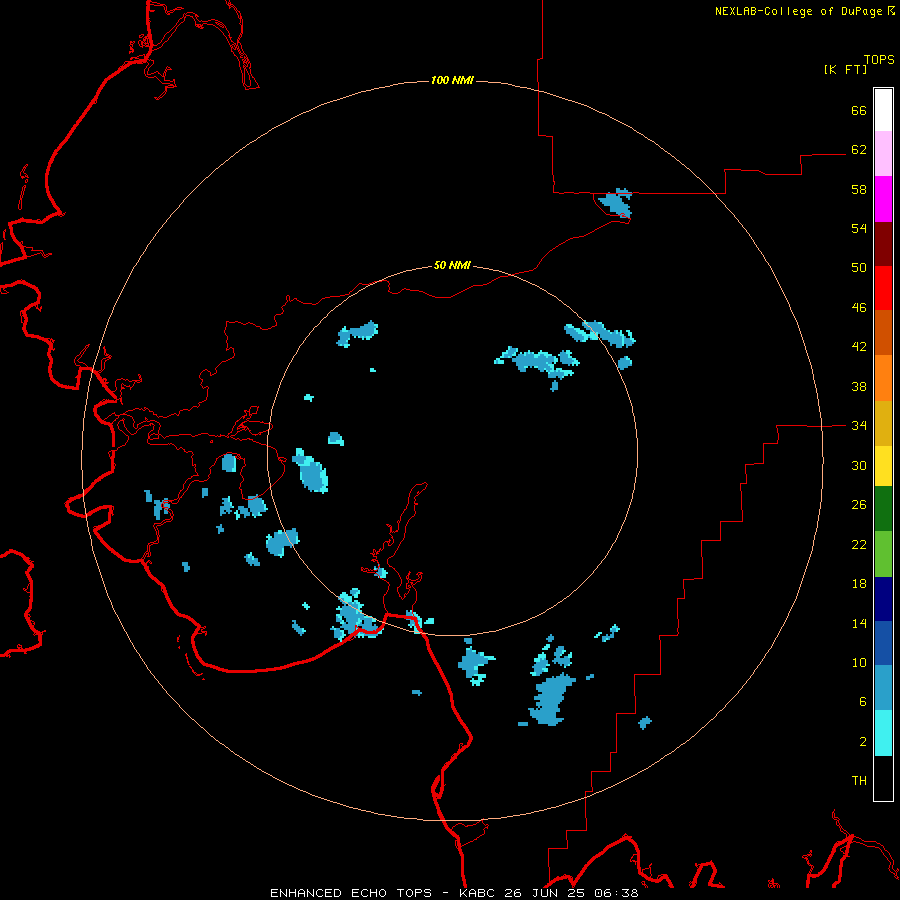Image resolution: width=900 pixels, height=900 pixels.
Task: Click the 66 label on the tops scale
Action: coord(859,110)
